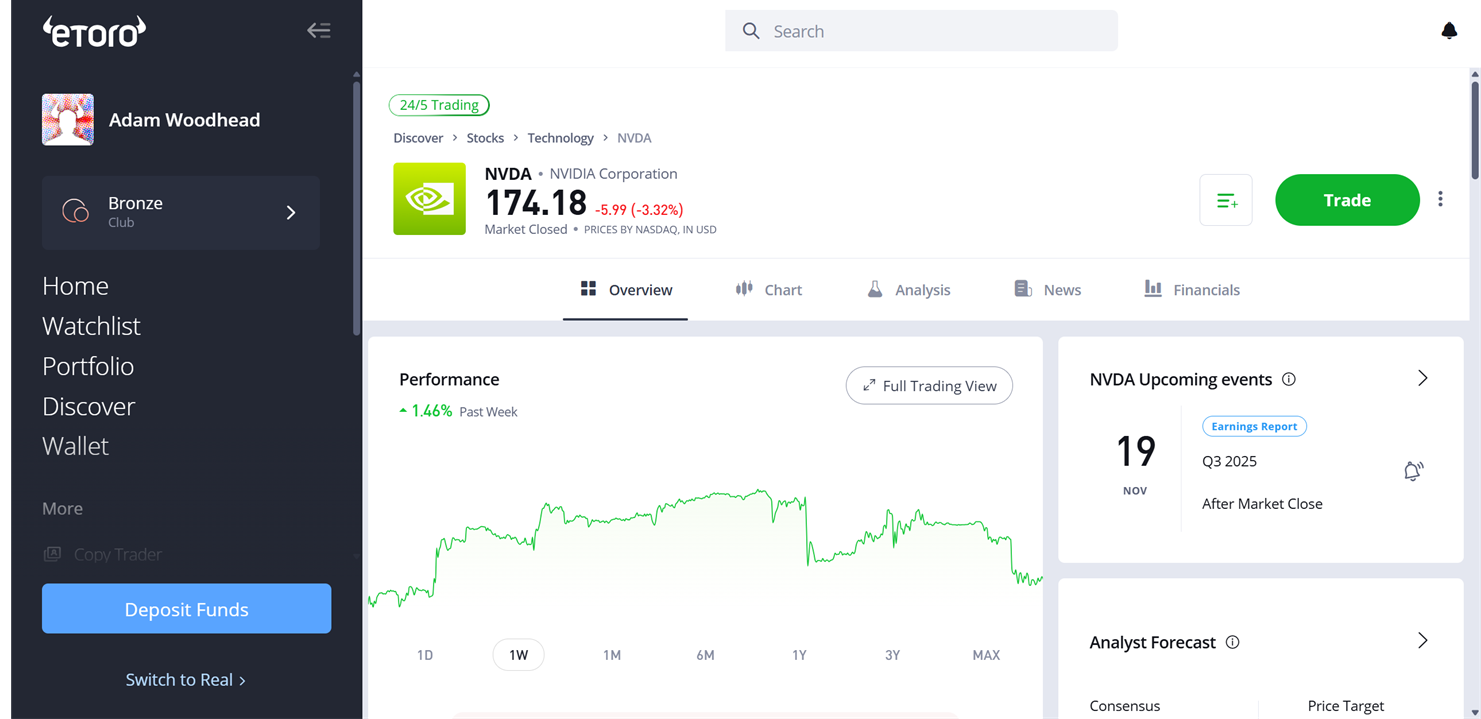Click the Stocks breadcrumb link
1481x719 pixels.
click(485, 138)
